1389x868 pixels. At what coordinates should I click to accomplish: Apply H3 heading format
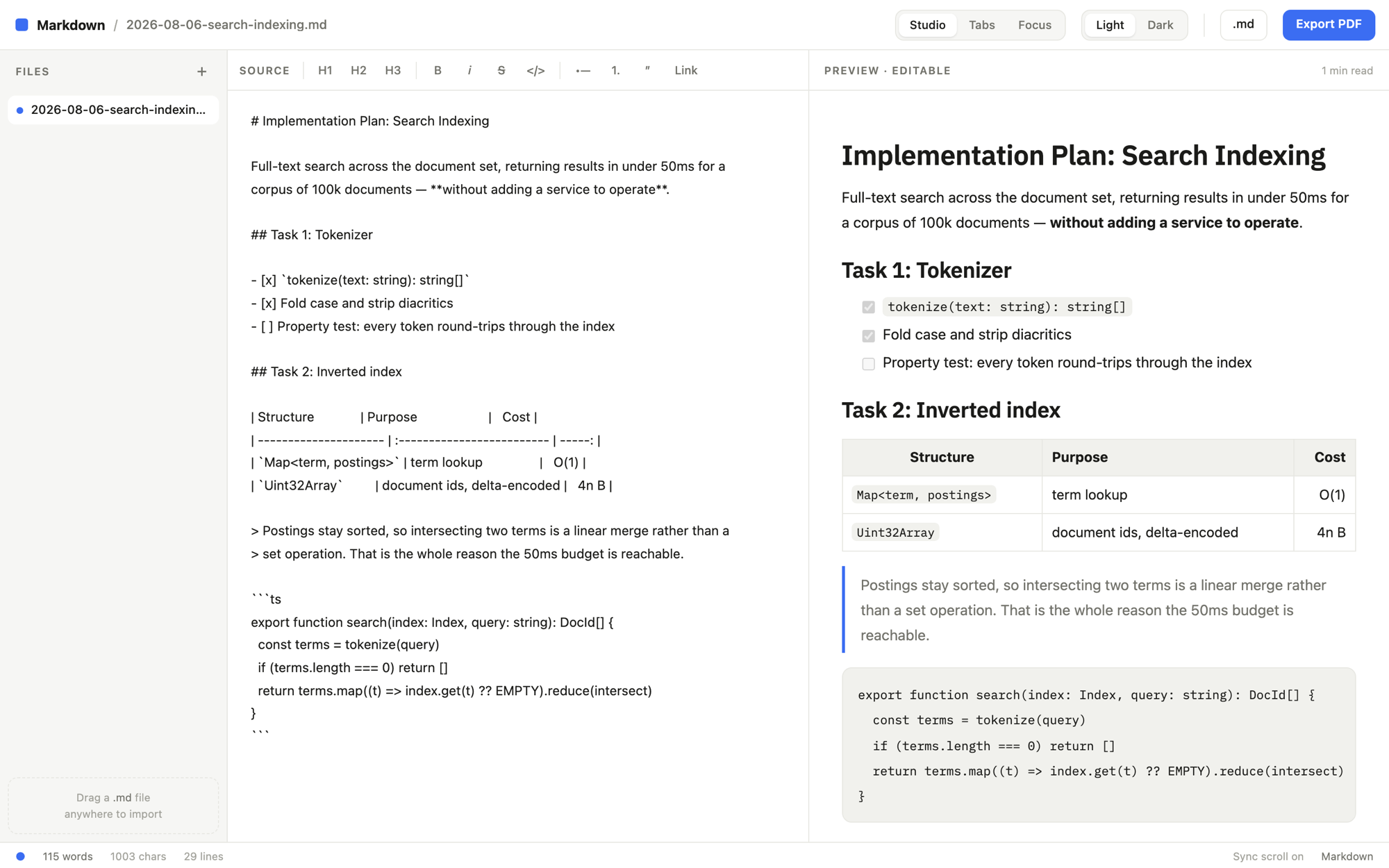click(393, 71)
